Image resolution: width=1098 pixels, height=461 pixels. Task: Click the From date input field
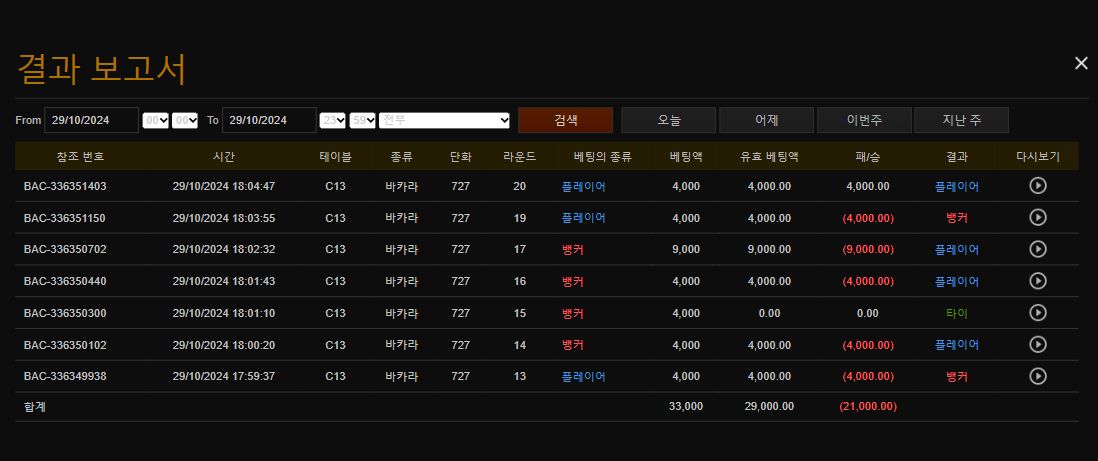pos(91,120)
